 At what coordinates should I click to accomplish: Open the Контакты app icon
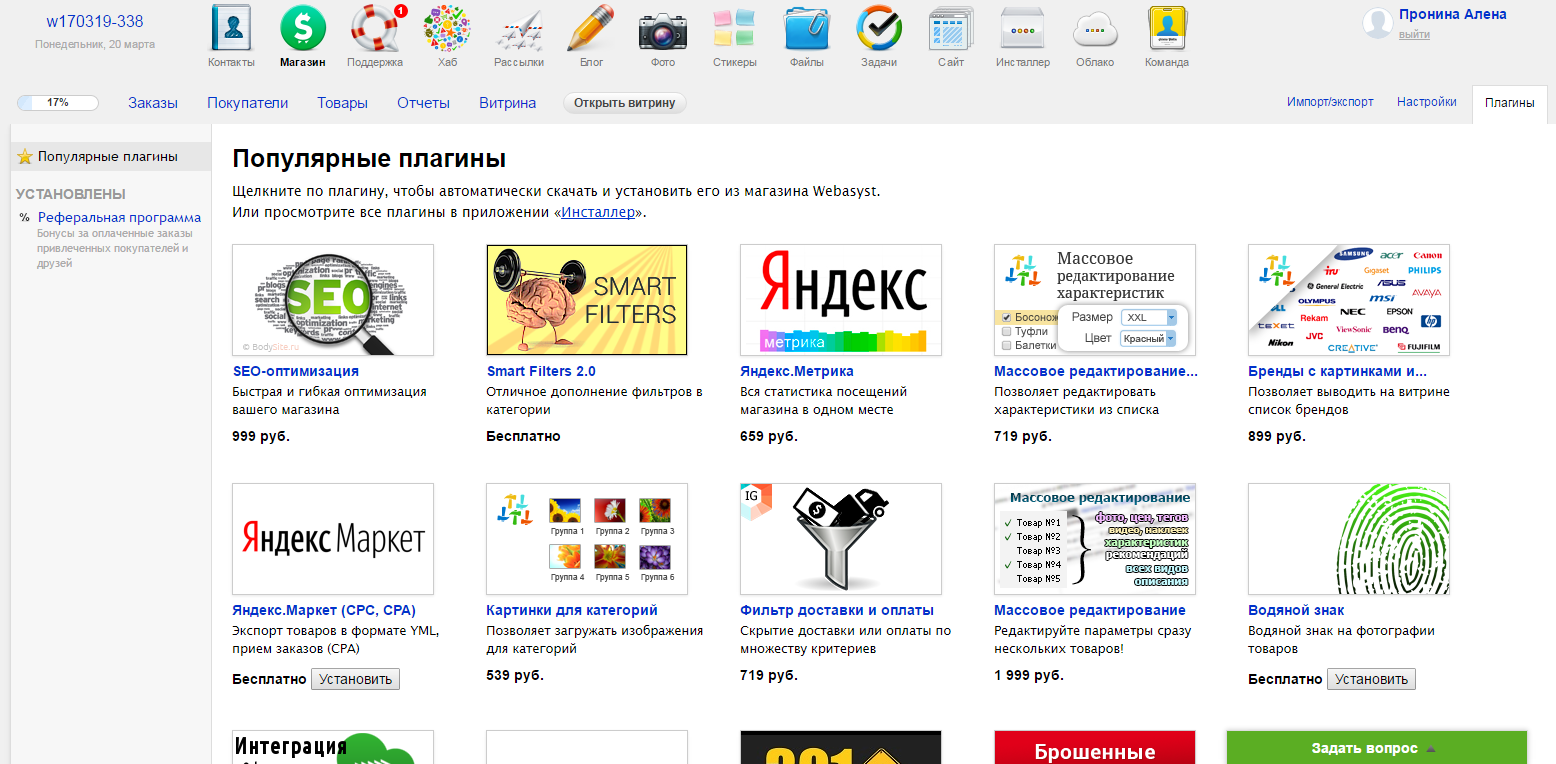click(230, 30)
